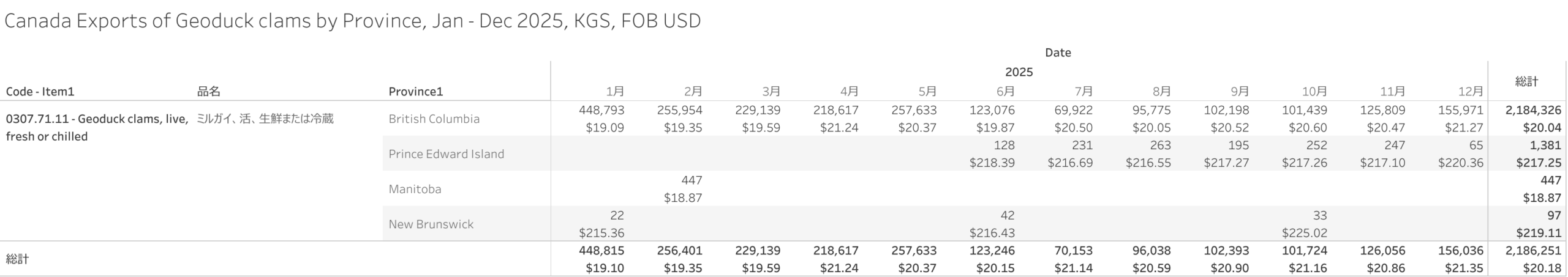
Task: Select the 品名 column header
Action: 208,92
